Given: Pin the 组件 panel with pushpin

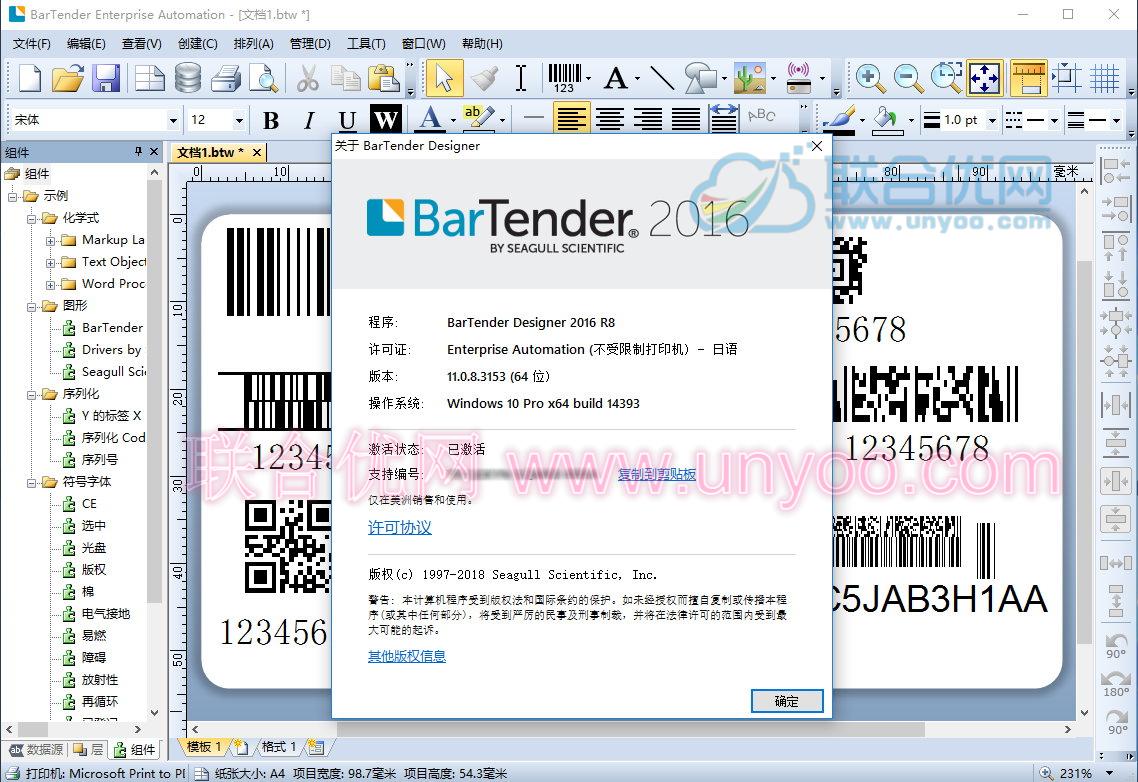Looking at the screenshot, I should [x=138, y=152].
